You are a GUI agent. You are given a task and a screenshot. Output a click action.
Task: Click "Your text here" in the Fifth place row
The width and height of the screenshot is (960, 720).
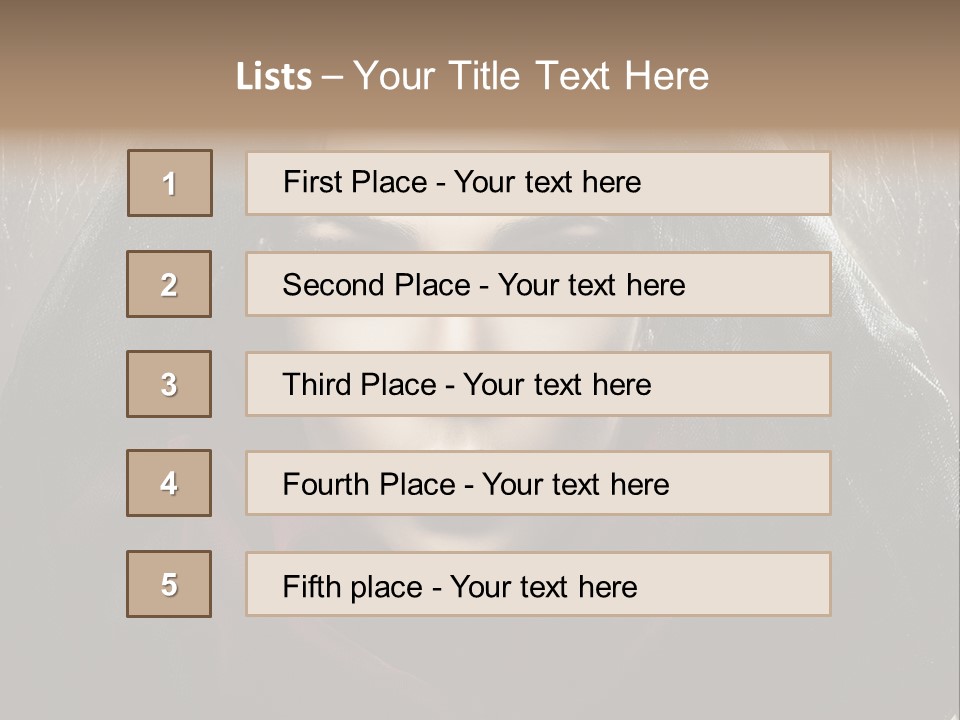point(543,586)
